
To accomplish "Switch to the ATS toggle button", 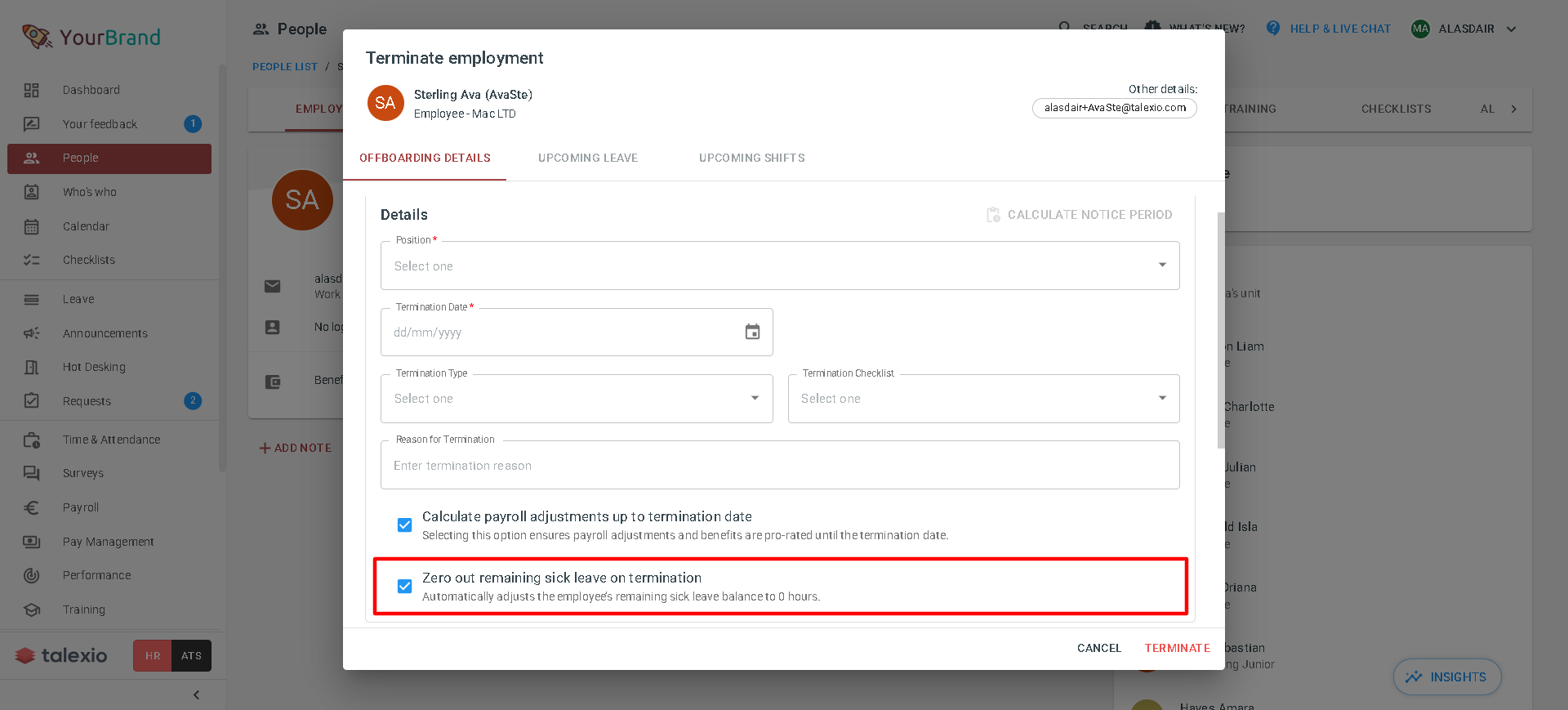I will (192, 655).
